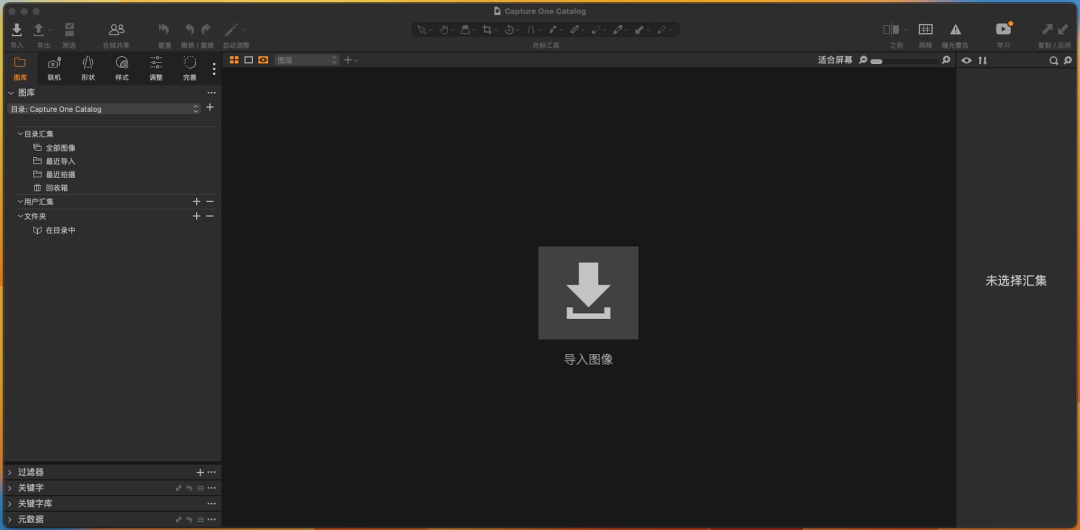Toggle browser eye visibility icon
This screenshot has width=1080, height=530.
click(966, 61)
